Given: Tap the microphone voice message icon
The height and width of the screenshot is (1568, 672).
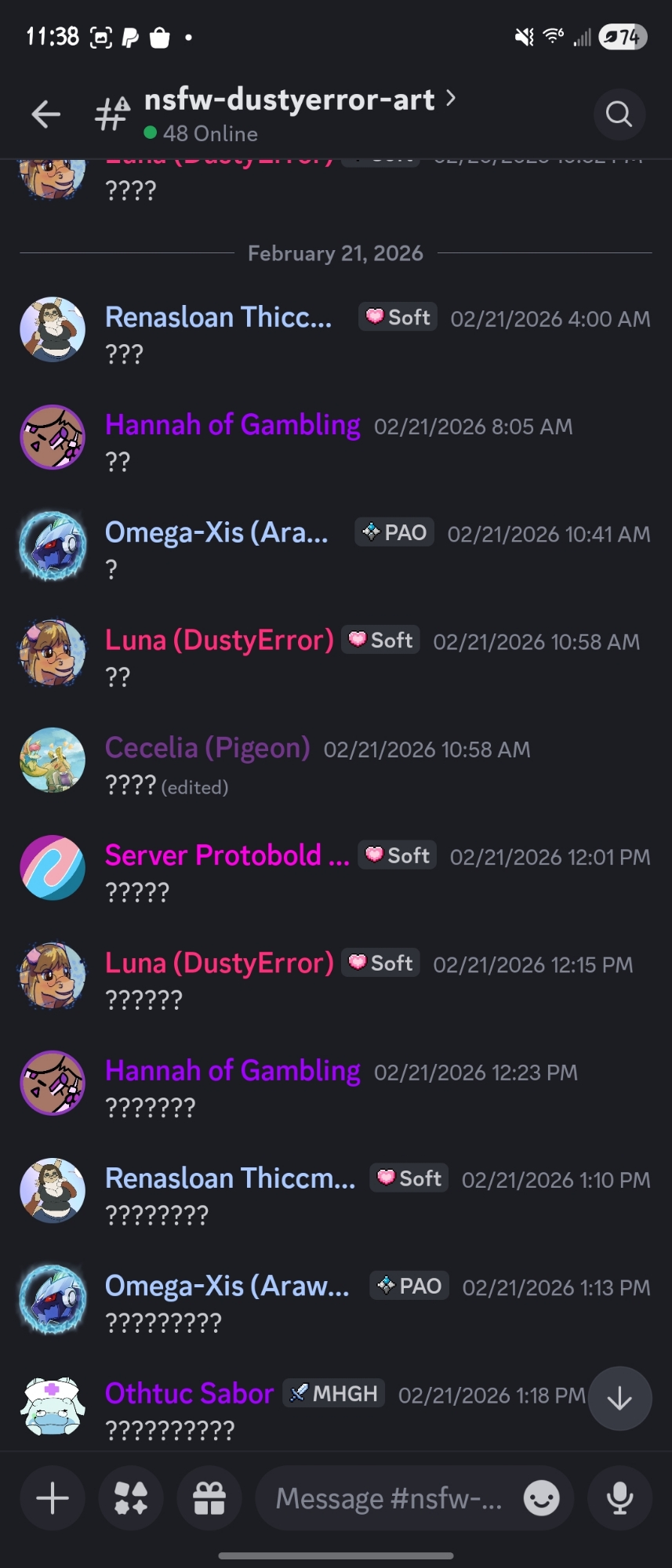Looking at the screenshot, I should [x=619, y=1498].
